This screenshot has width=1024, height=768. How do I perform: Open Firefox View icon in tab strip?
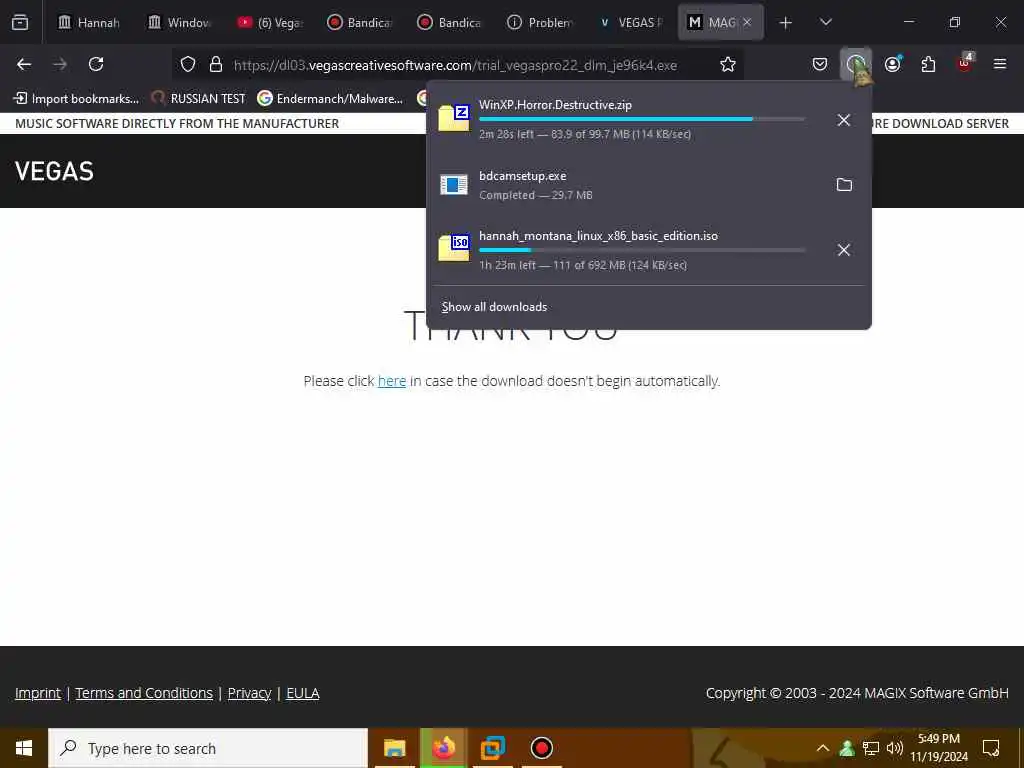[20, 22]
